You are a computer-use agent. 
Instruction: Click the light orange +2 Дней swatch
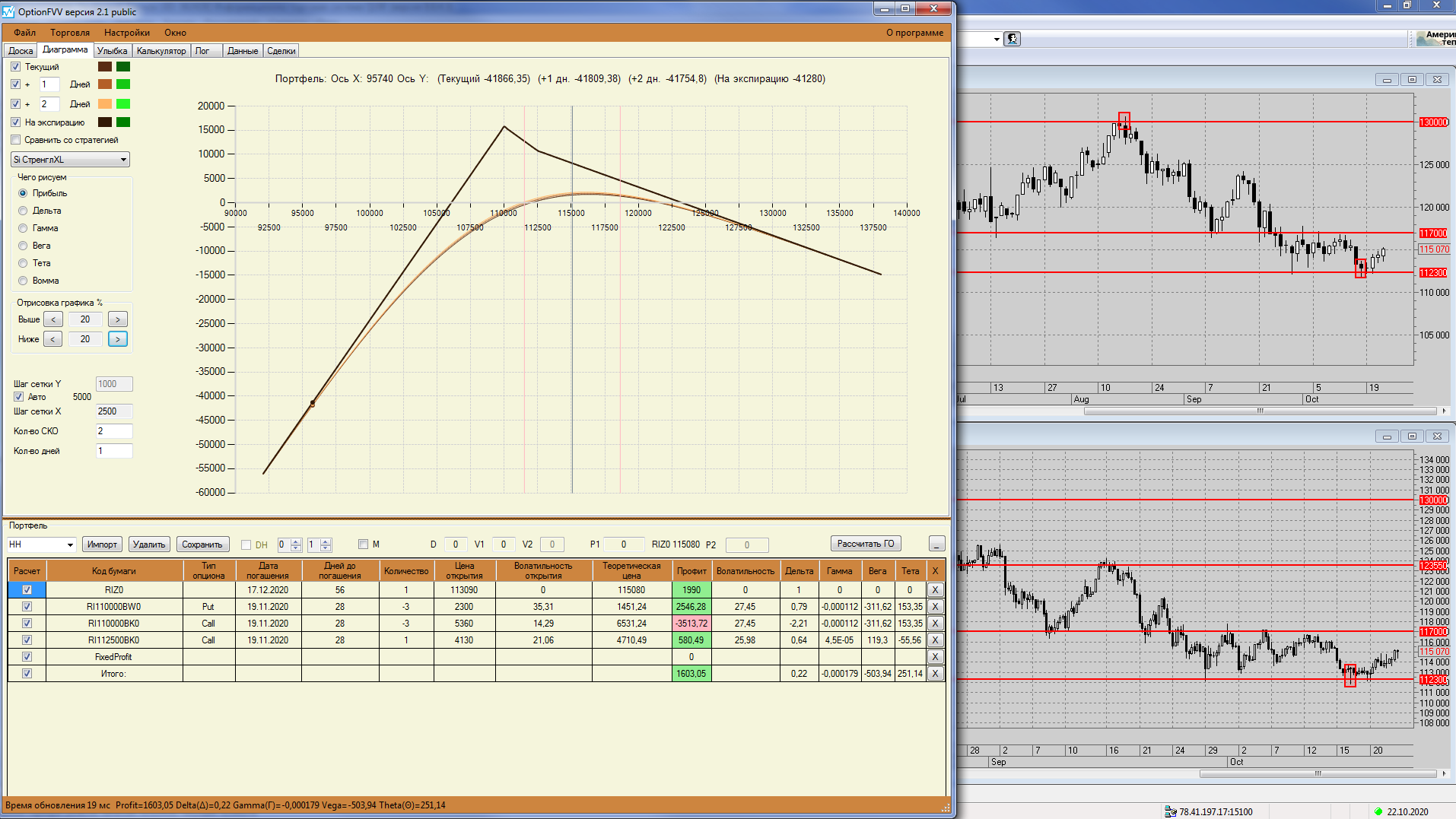click(105, 104)
